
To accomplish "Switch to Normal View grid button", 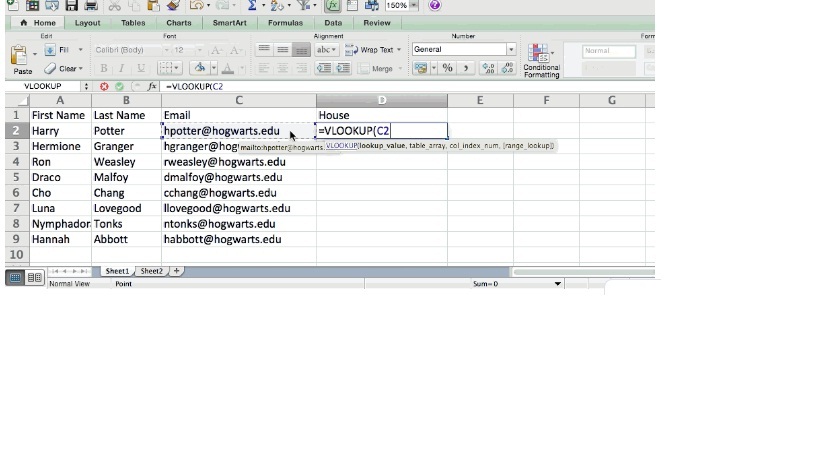I will 15,278.
